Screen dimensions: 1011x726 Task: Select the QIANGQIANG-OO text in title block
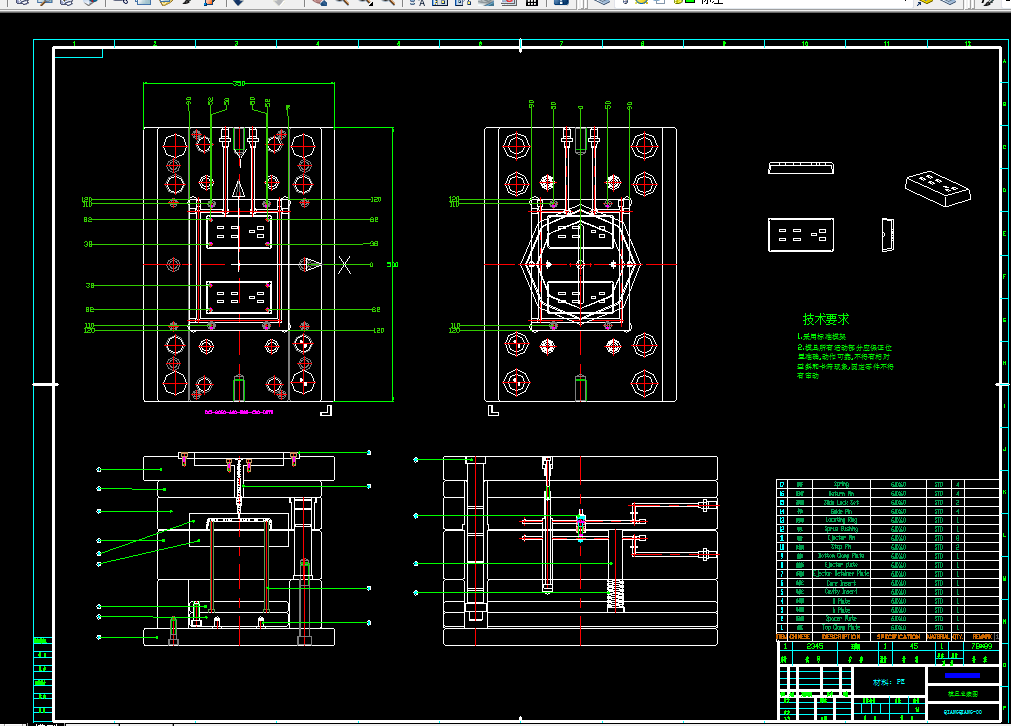point(963,712)
